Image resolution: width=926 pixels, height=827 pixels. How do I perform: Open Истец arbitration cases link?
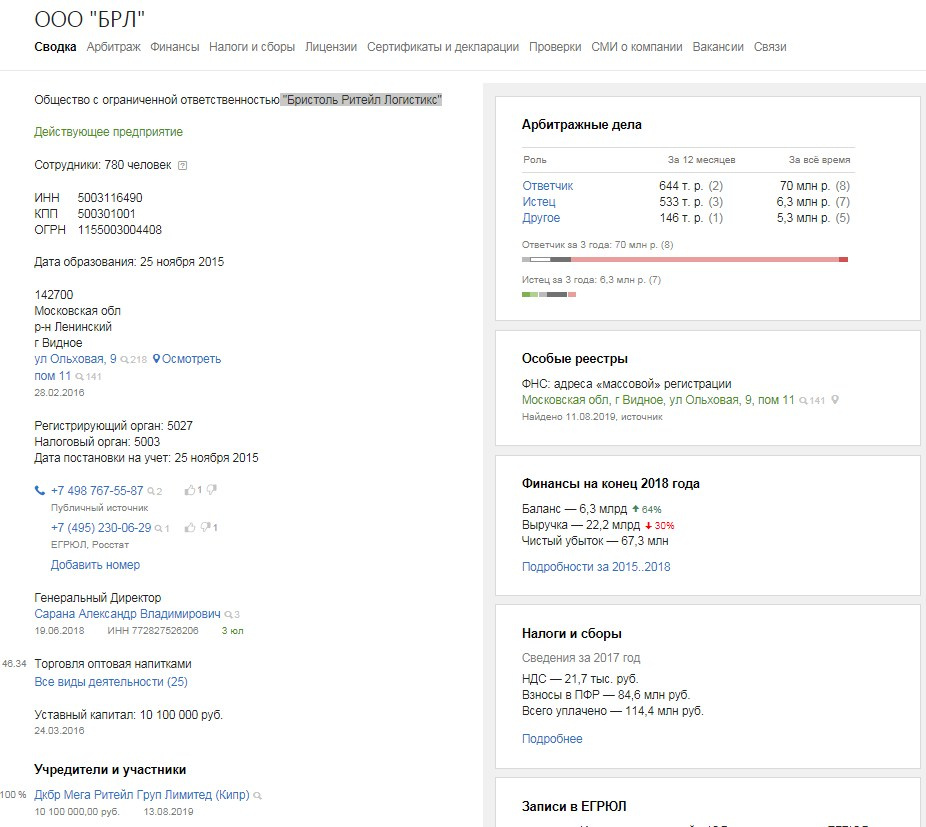point(539,201)
